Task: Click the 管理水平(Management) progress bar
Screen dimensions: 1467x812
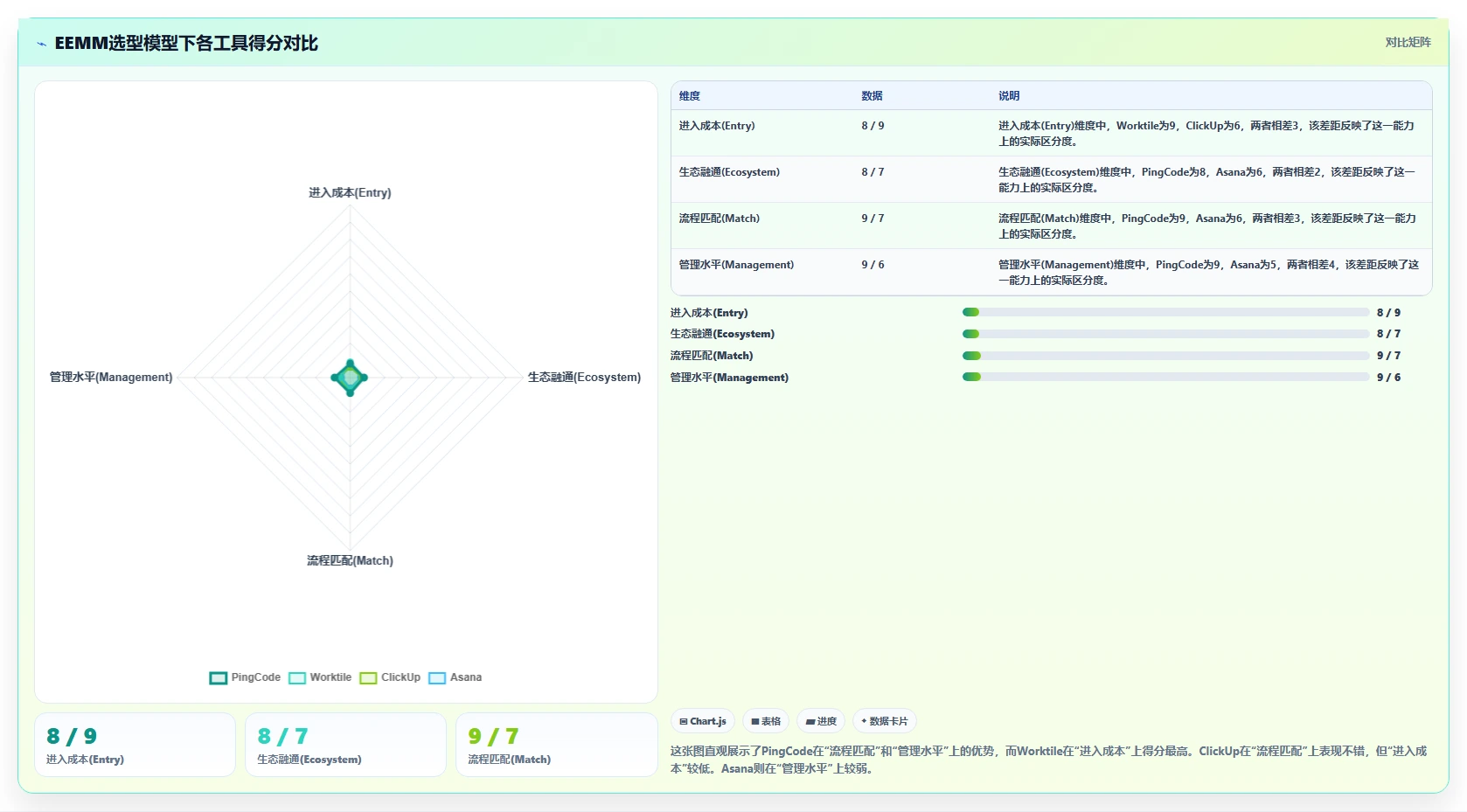Action: click(x=1165, y=377)
